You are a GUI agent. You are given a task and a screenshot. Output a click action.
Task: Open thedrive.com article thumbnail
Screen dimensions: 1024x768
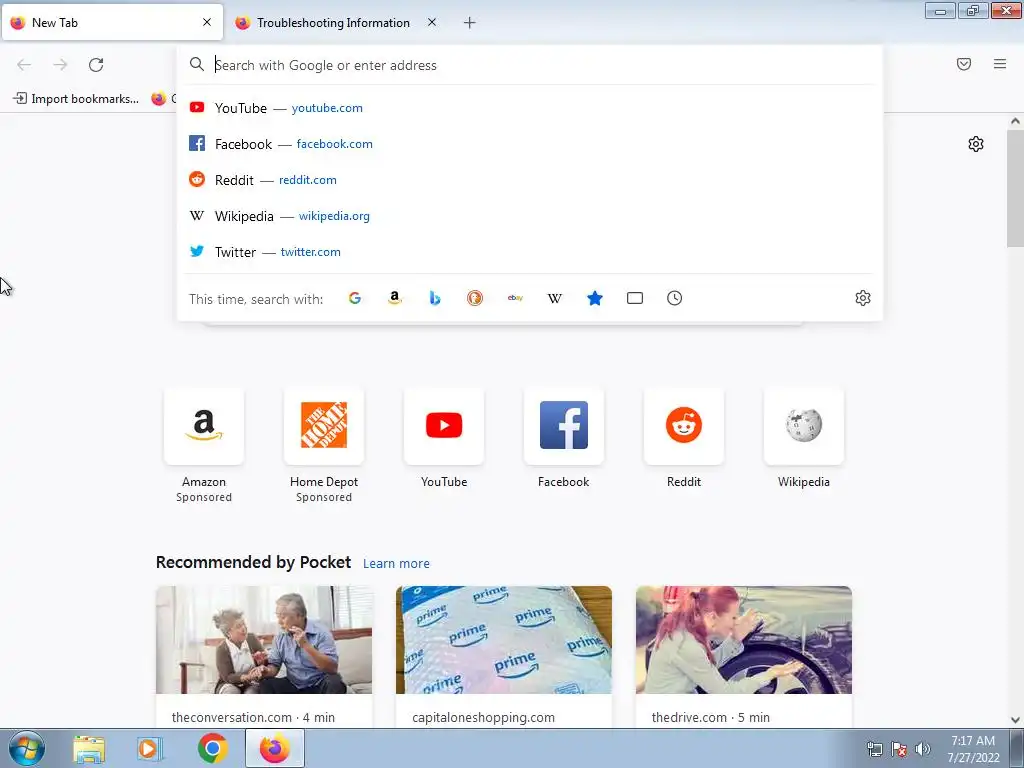pos(744,640)
